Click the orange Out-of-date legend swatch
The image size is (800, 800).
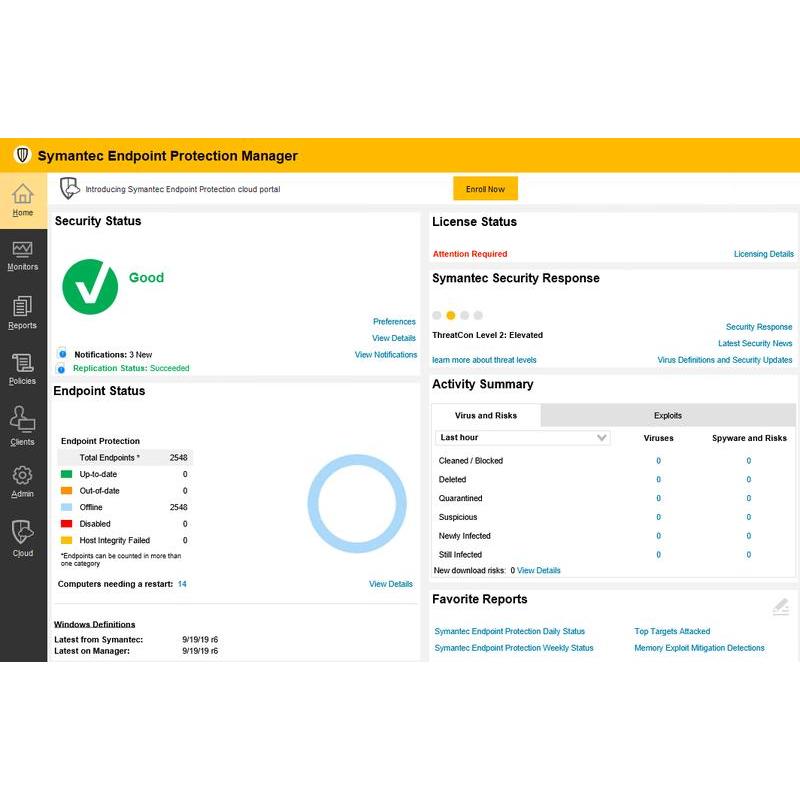coord(66,490)
